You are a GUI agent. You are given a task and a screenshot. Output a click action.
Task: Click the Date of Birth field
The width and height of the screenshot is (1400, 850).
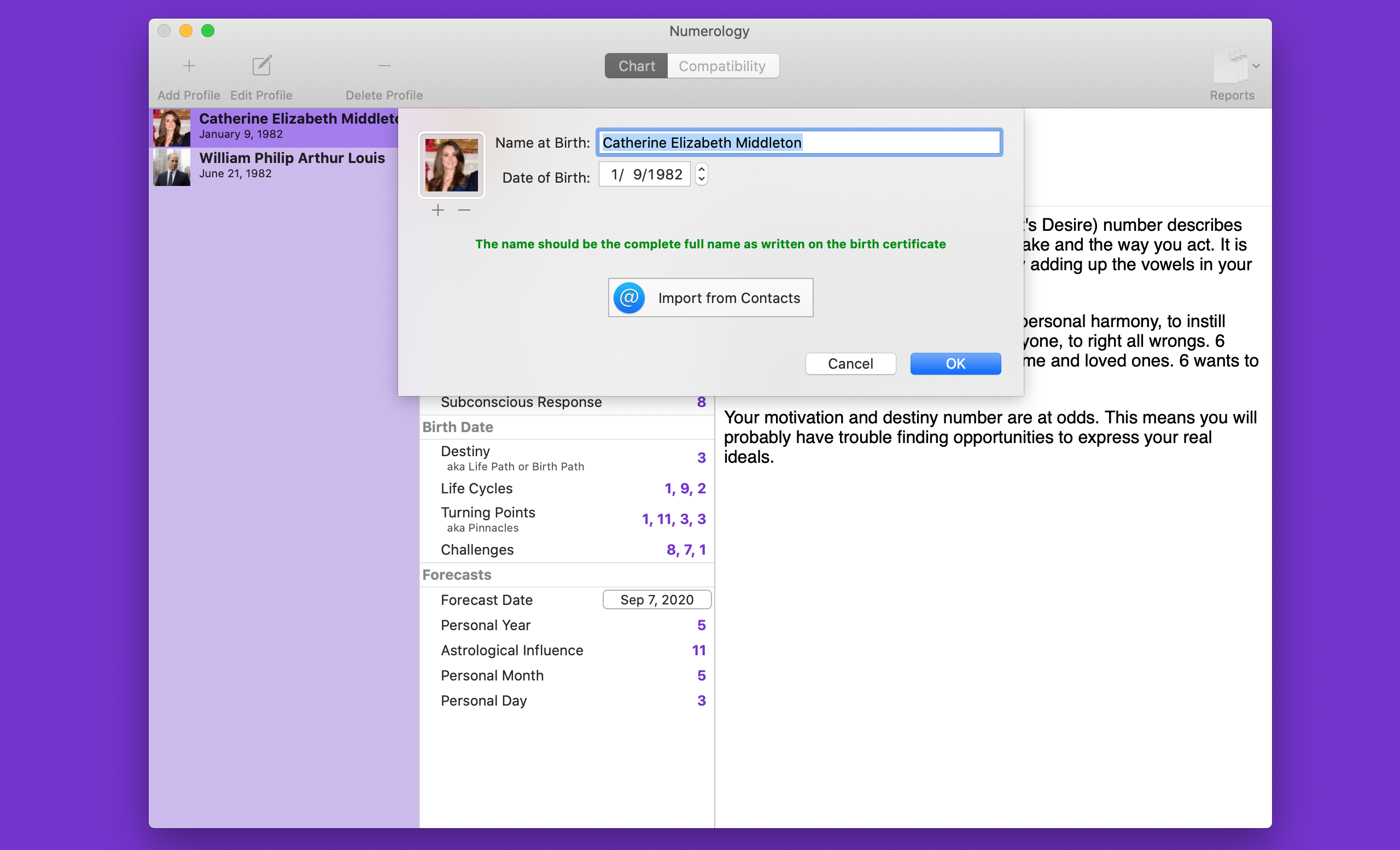pos(644,174)
